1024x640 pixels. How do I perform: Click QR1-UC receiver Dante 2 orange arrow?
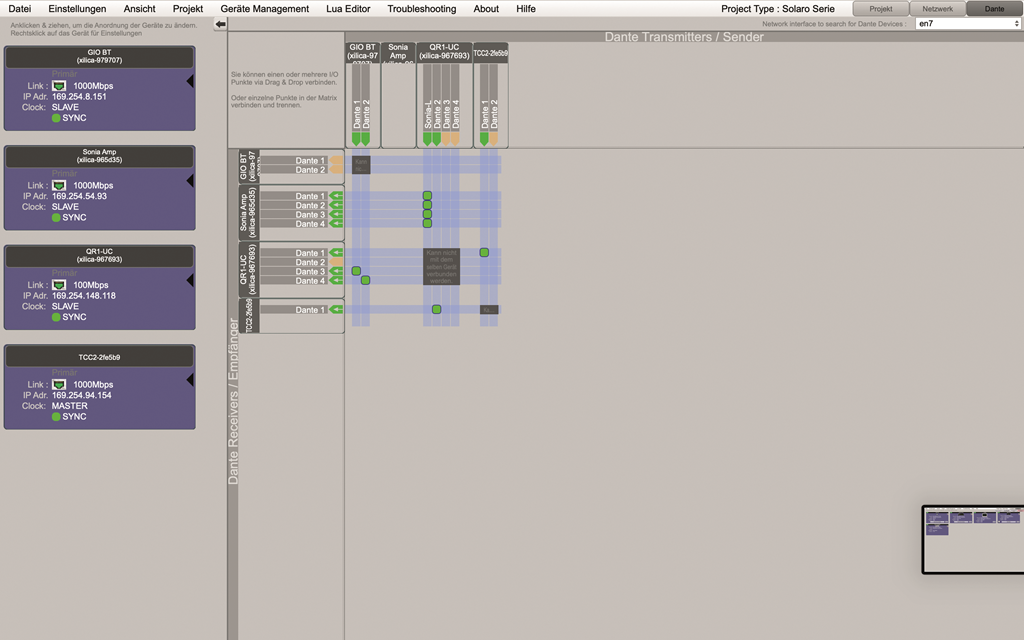[x=336, y=262]
